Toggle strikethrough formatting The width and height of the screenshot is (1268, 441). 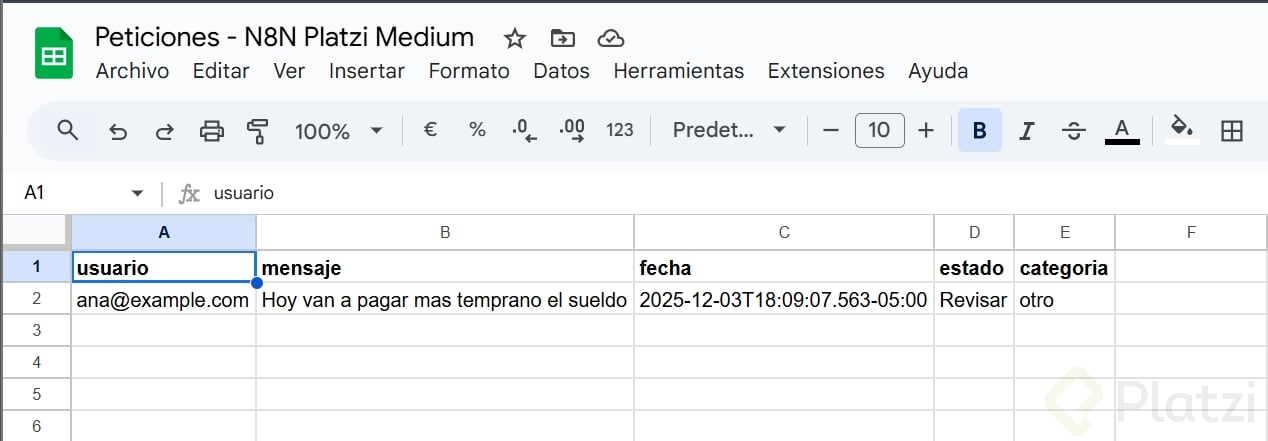[1074, 130]
